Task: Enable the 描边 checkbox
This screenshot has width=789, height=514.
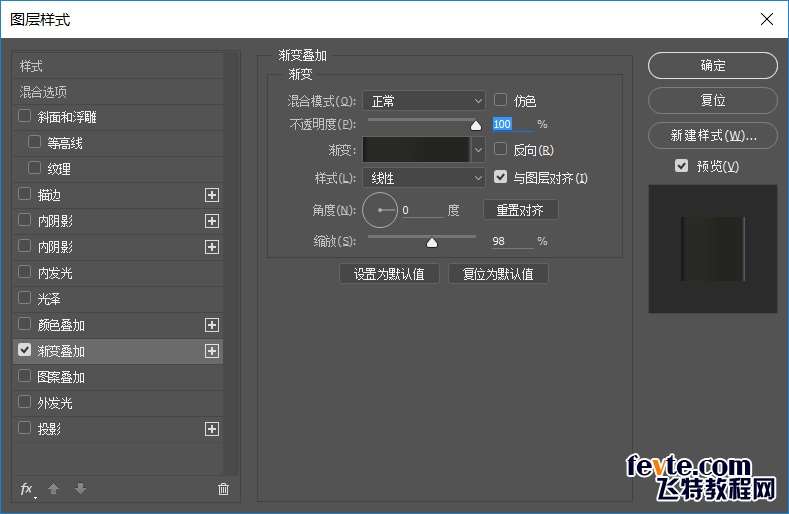Action: coord(24,194)
